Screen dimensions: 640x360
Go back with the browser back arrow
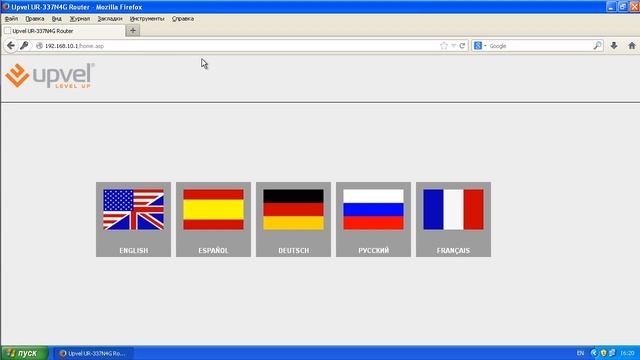pyautogui.click(x=11, y=46)
